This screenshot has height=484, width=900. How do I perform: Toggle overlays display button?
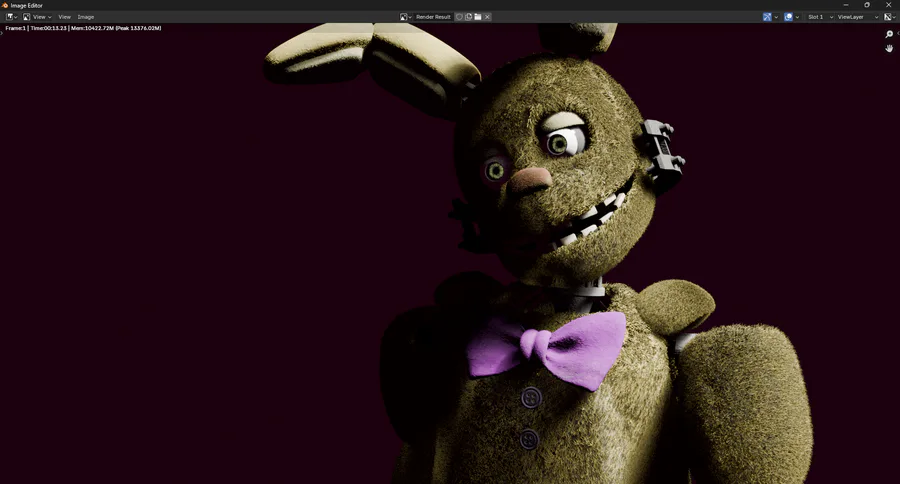[788, 17]
